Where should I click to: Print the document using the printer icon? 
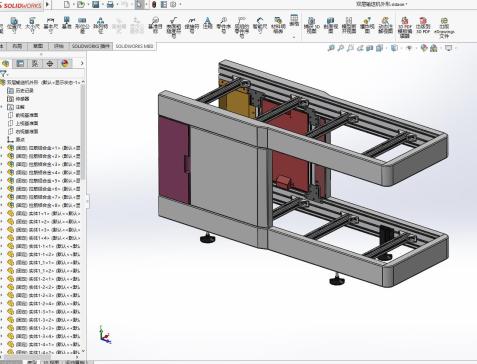(x=110, y=5)
